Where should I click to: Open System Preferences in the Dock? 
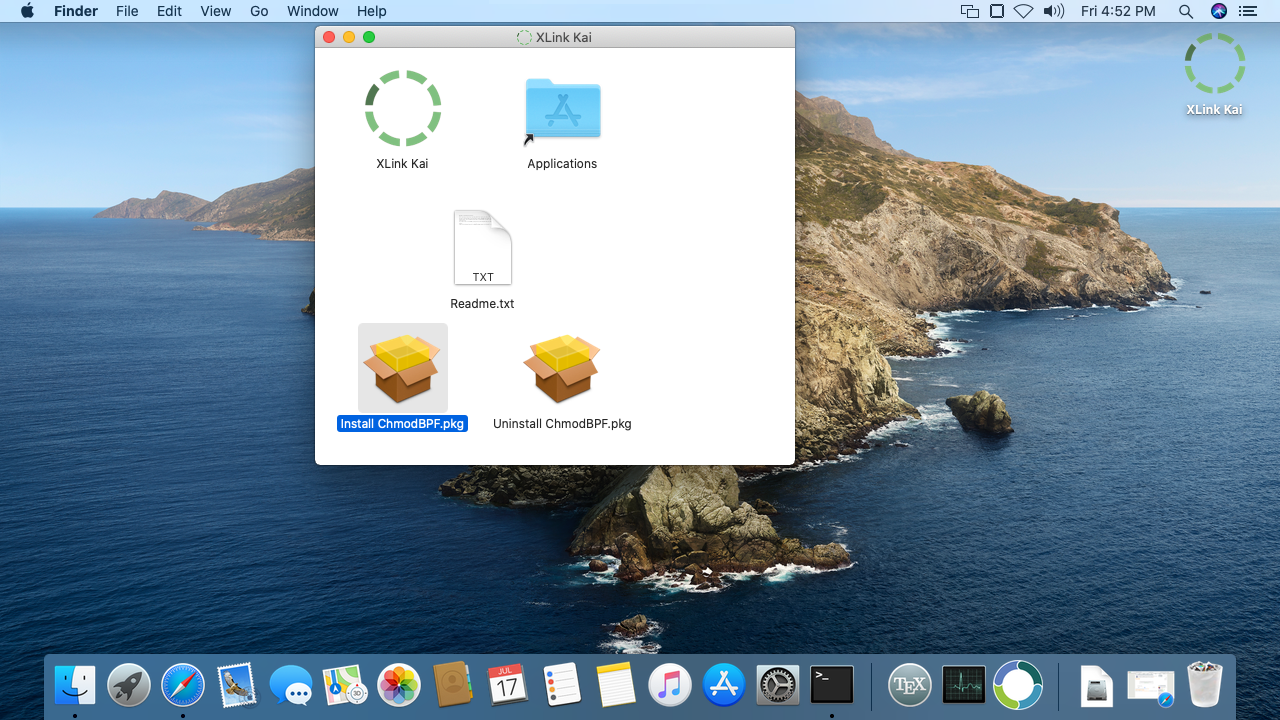tap(778, 685)
